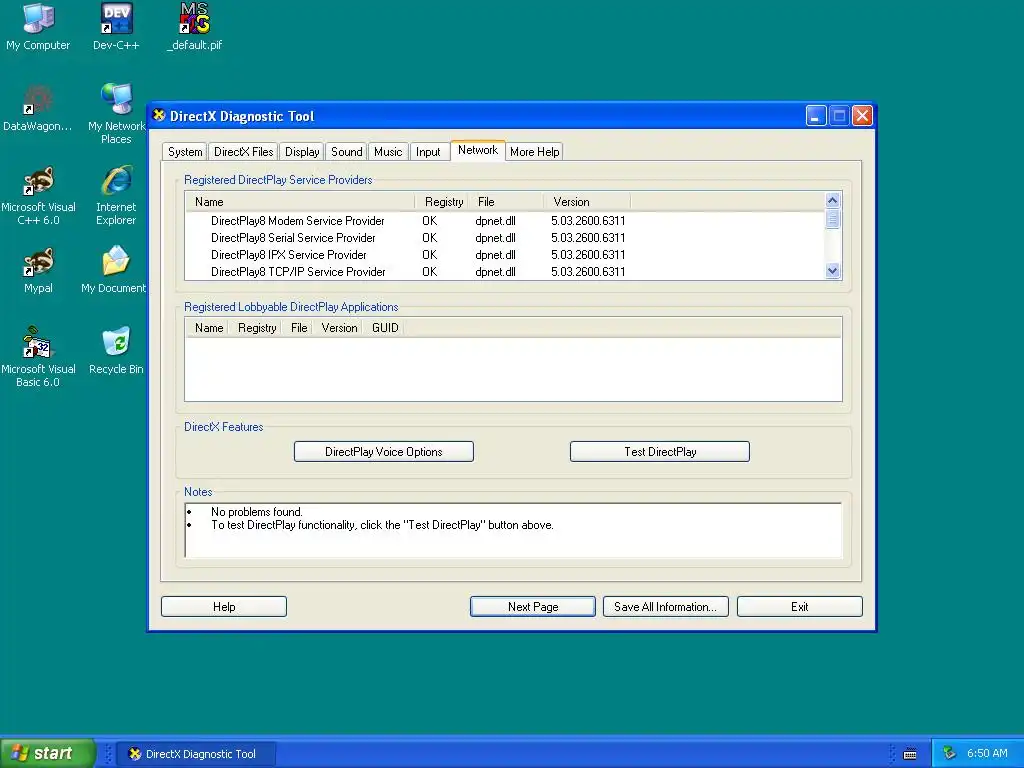Open My Network Places icon

coord(116,113)
